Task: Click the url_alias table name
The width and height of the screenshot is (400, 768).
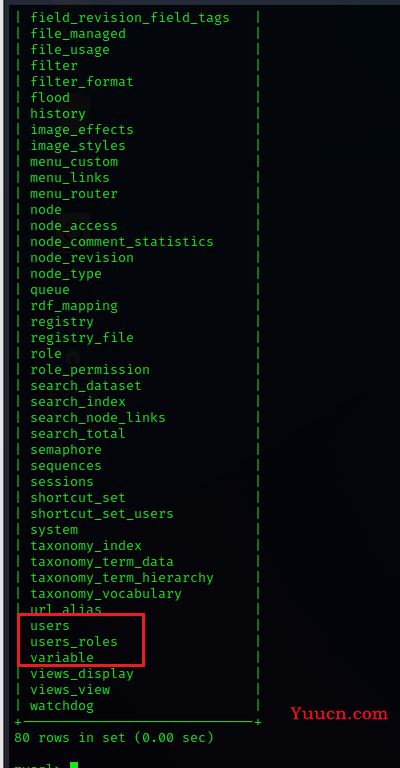Action: tap(66, 609)
